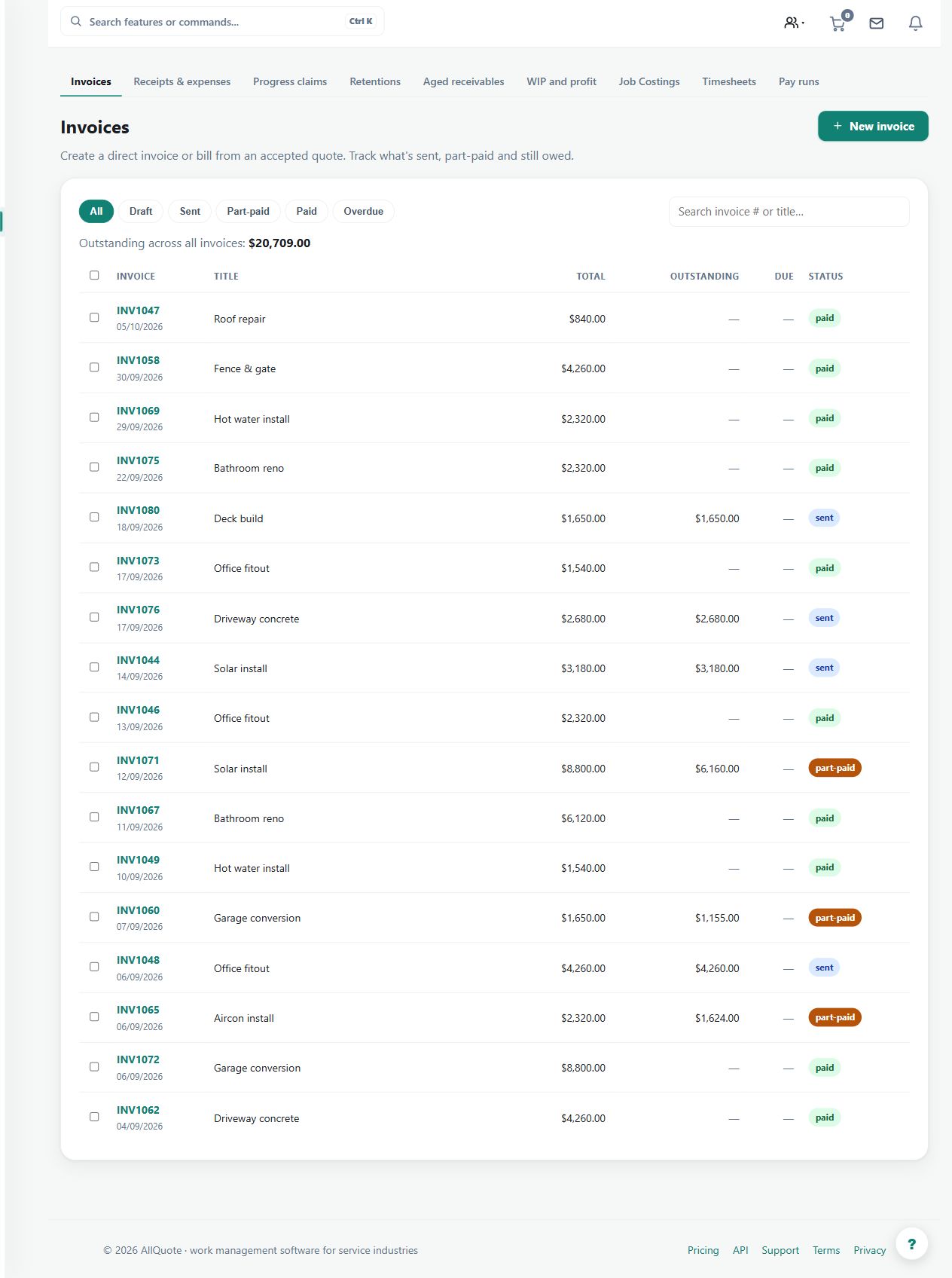This screenshot has width=952, height=1278.
Task: Click the sent badge for INV1080
Action: [824, 518]
